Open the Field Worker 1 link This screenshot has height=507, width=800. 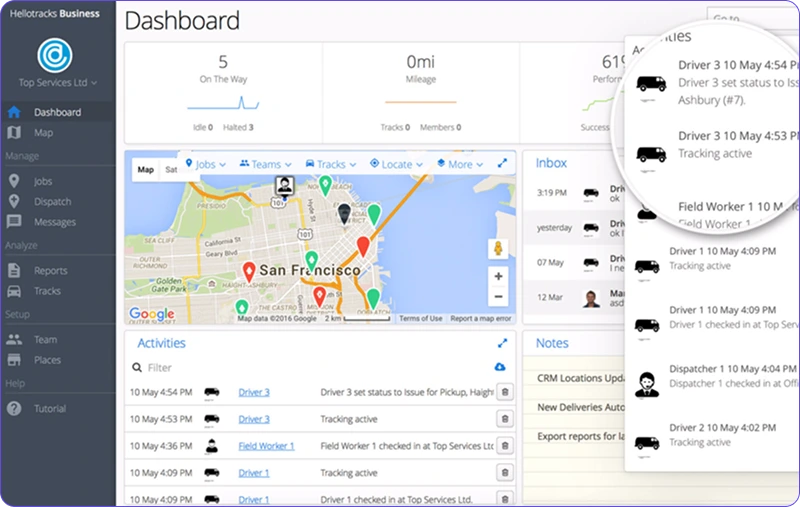(266, 446)
